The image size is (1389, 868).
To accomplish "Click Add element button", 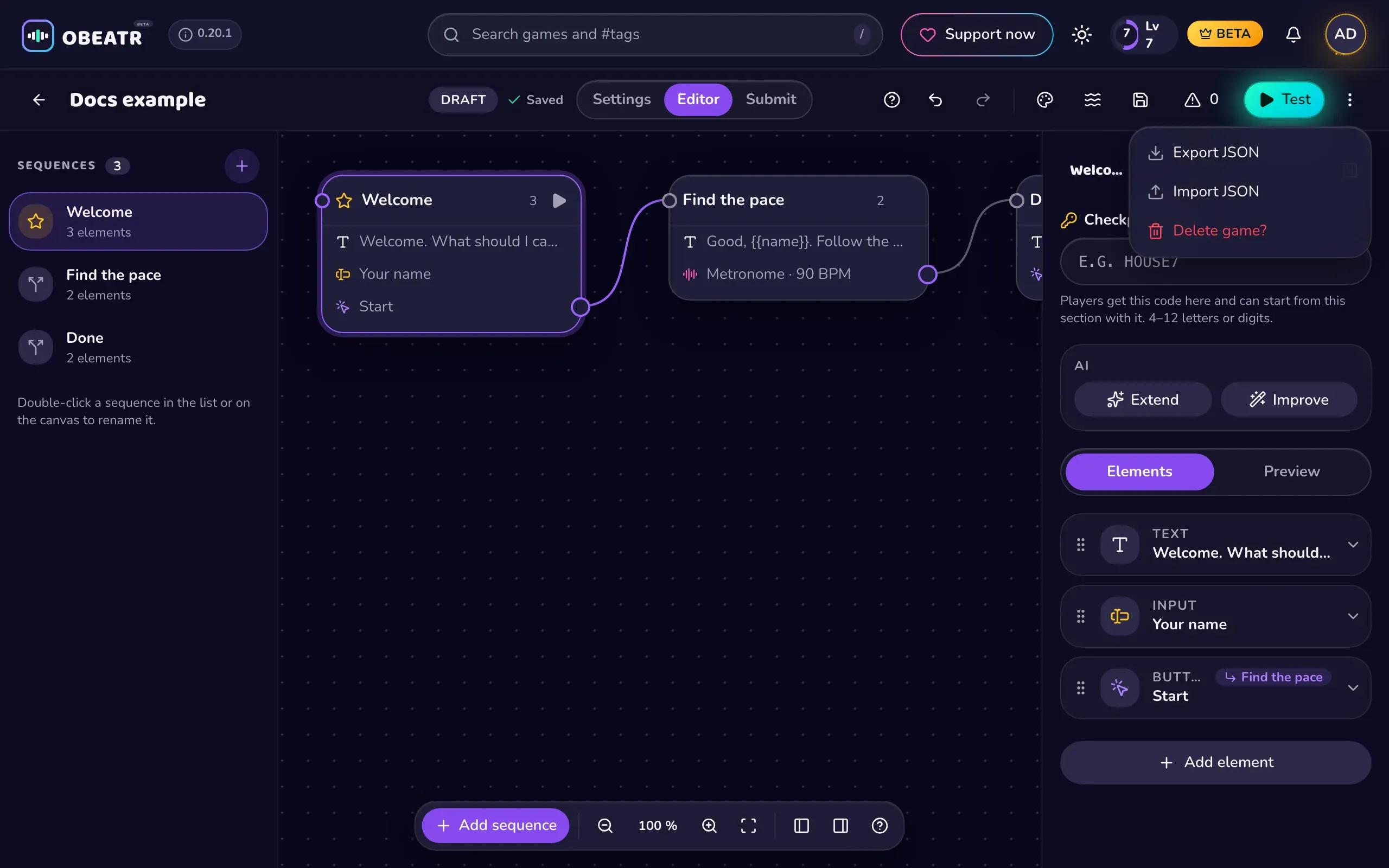I will pyautogui.click(x=1216, y=762).
